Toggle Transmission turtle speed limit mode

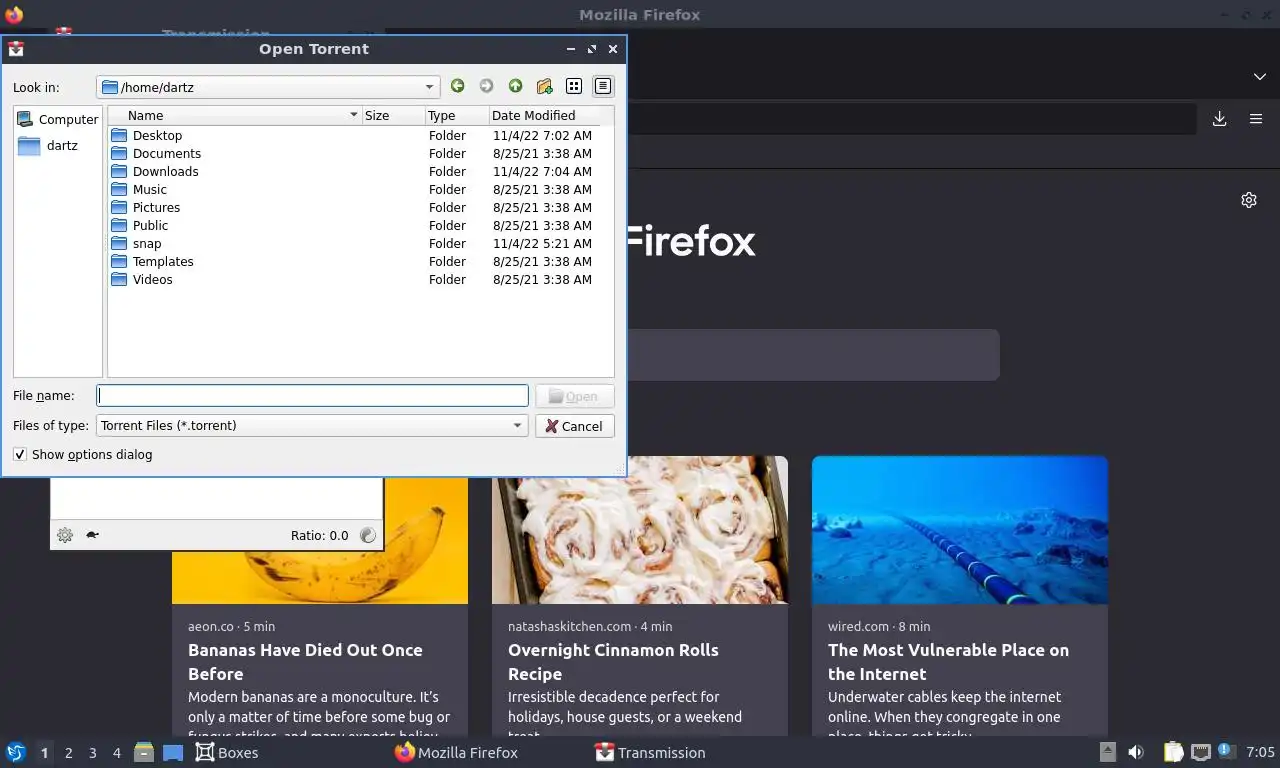(x=92, y=535)
